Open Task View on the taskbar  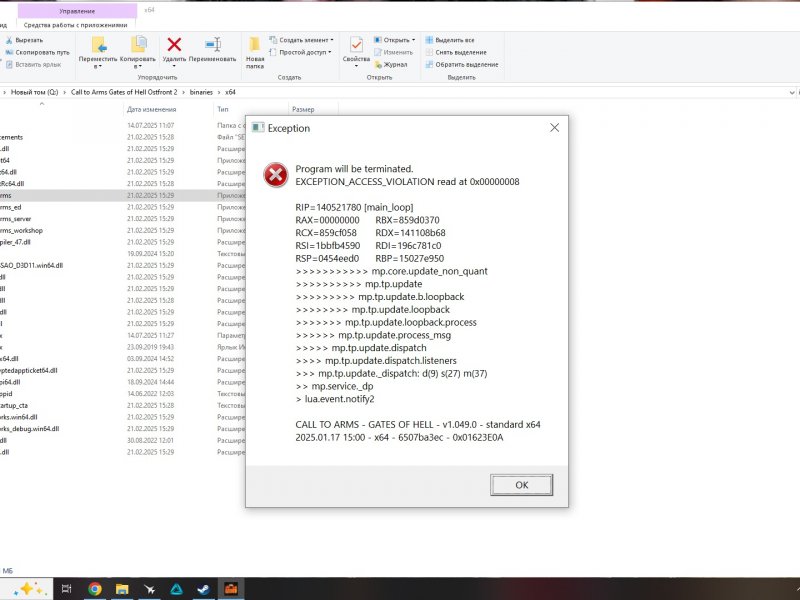(x=66, y=589)
